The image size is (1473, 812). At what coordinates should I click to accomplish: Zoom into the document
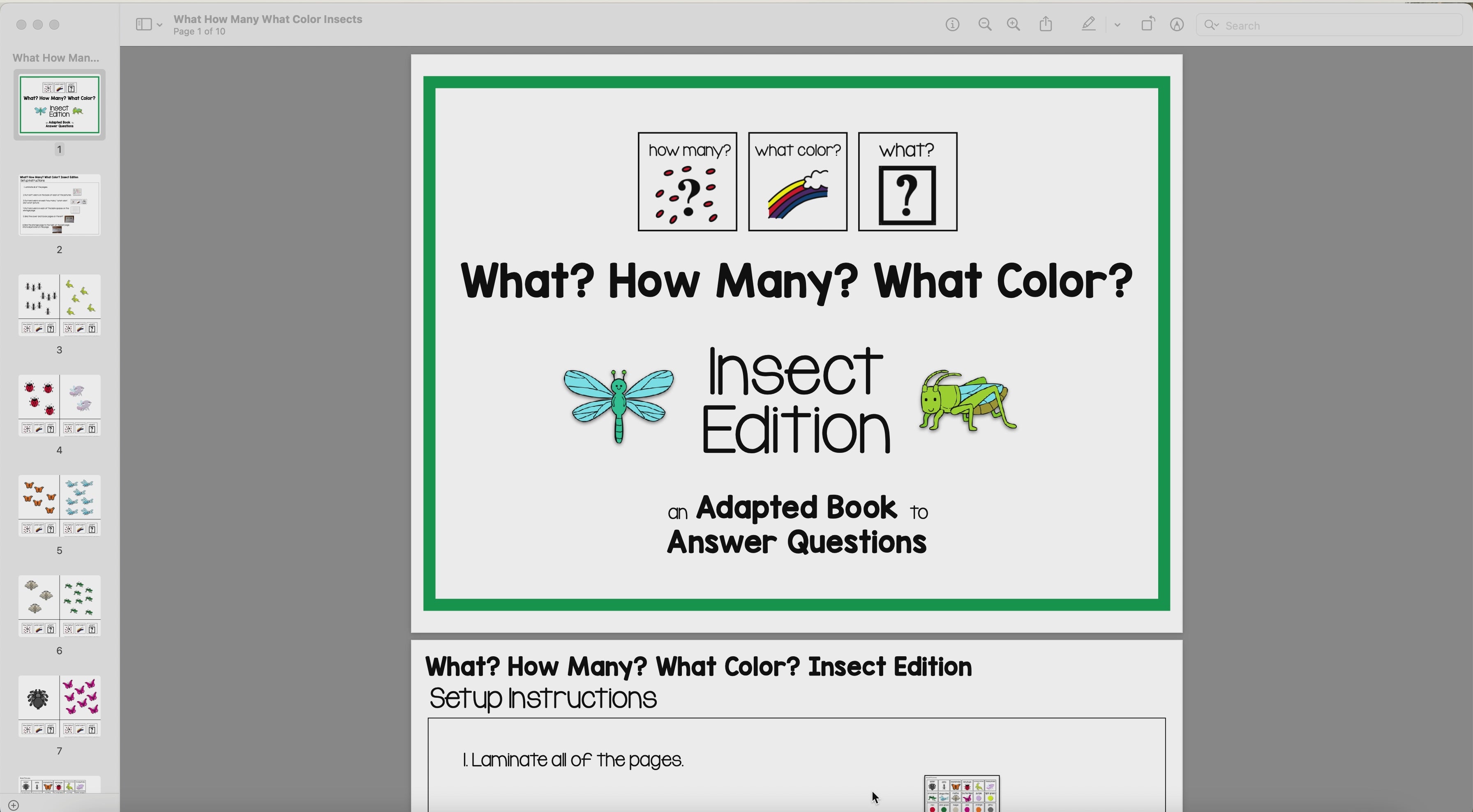[x=1013, y=24]
